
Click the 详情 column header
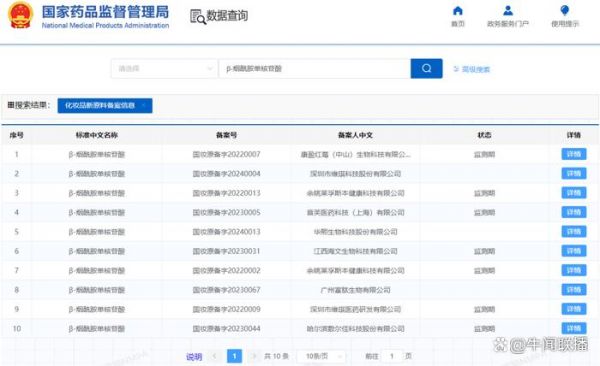point(574,135)
